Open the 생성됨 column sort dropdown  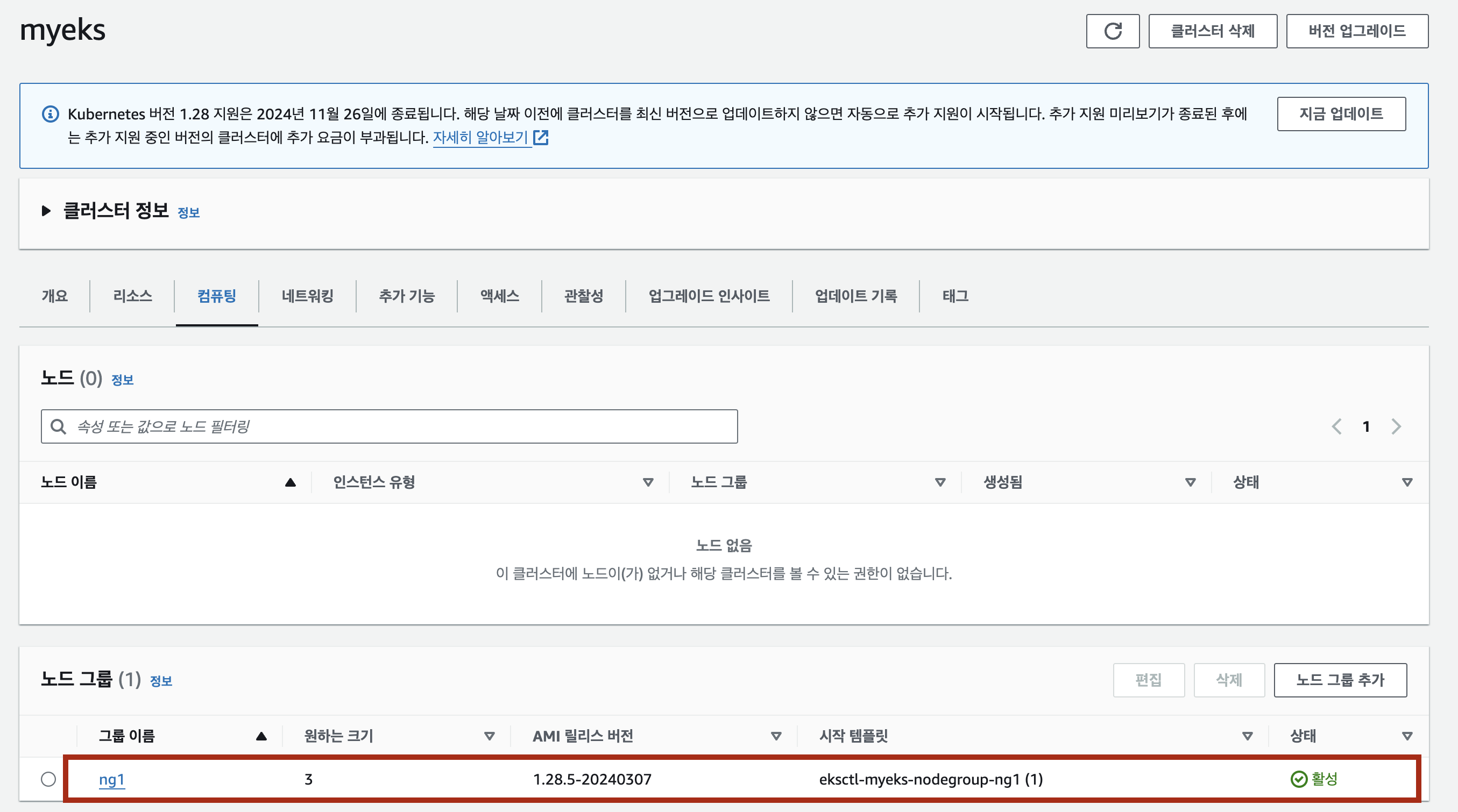point(1190,482)
